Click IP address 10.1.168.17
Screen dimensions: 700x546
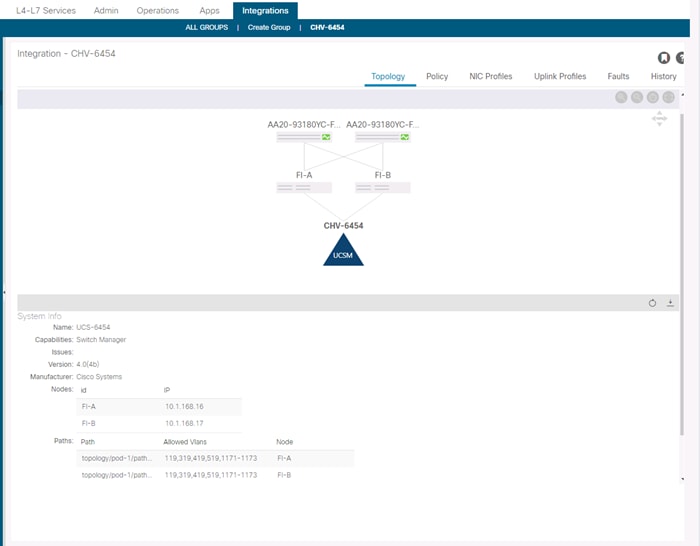(184, 423)
